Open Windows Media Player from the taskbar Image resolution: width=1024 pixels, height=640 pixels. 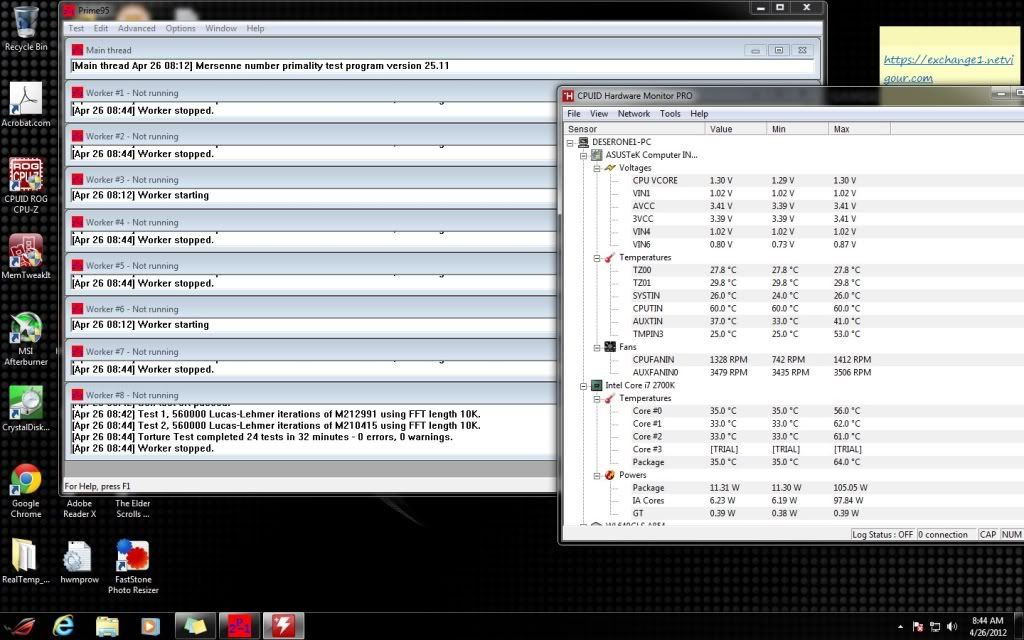[150, 626]
